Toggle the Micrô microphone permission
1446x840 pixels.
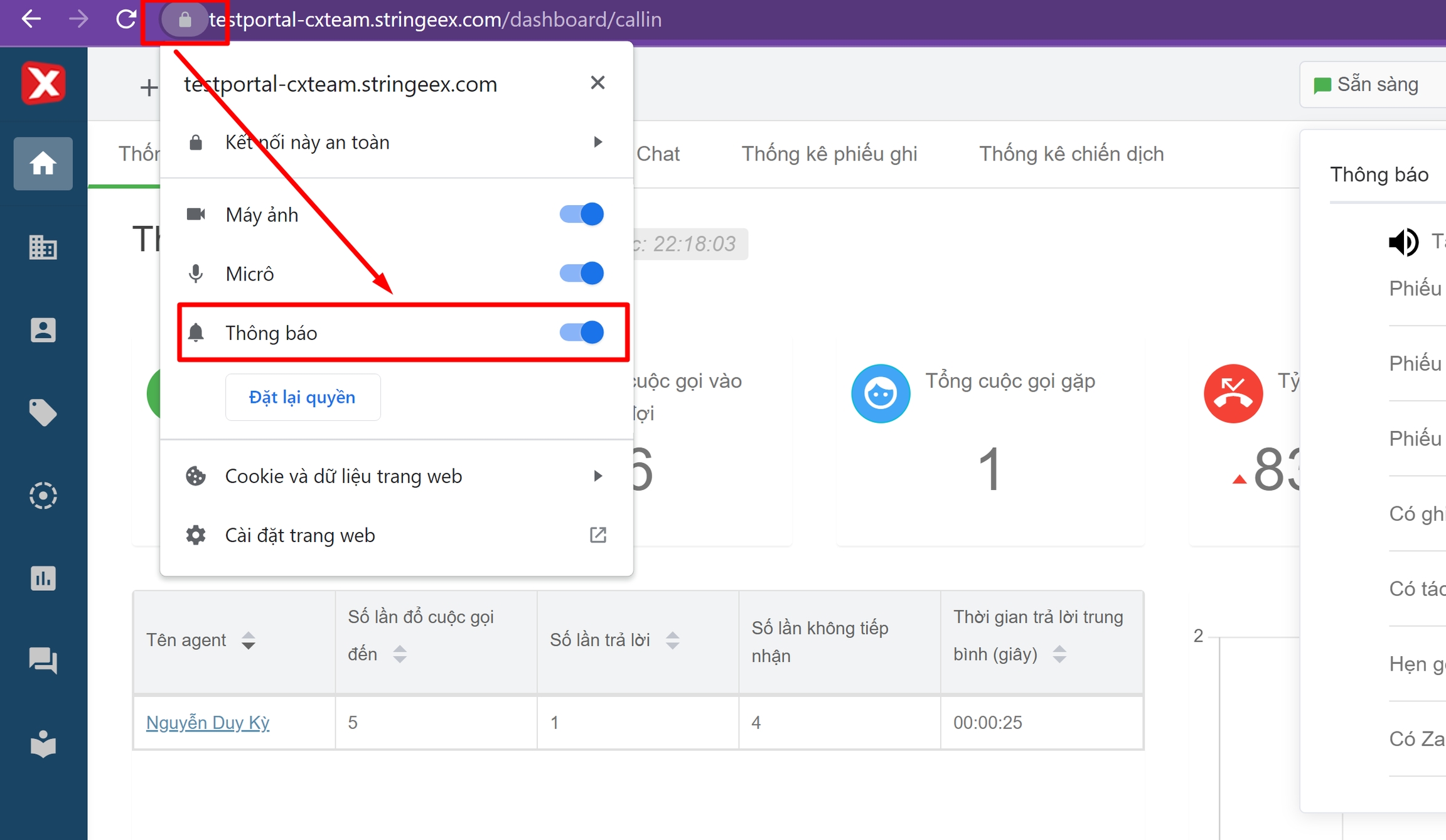(x=581, y=274)
